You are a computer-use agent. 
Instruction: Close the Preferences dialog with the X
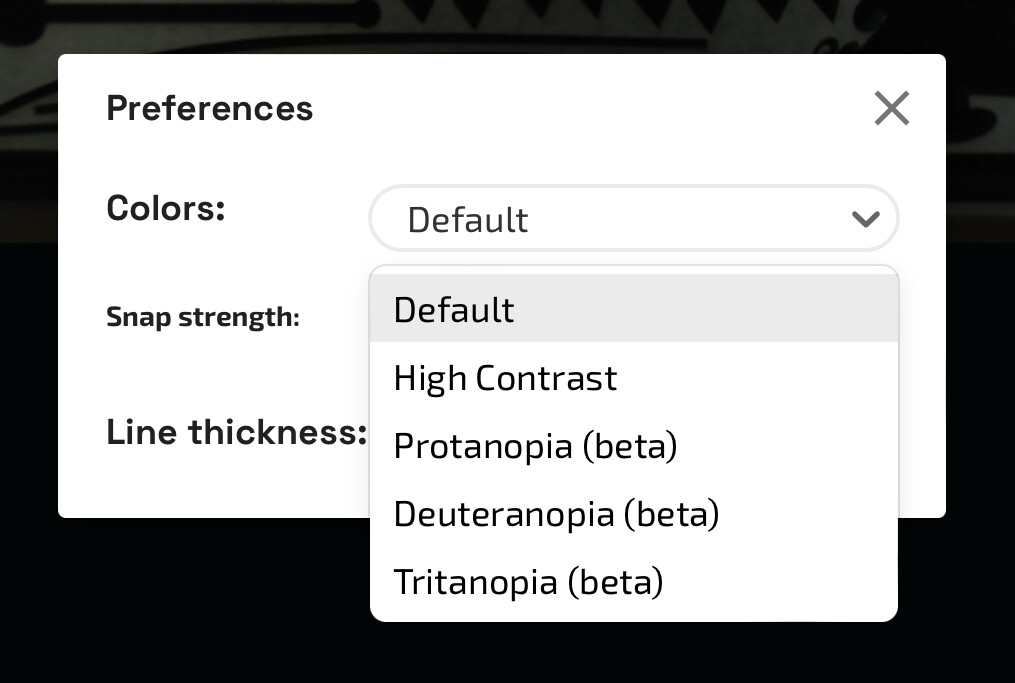point(891,108)
